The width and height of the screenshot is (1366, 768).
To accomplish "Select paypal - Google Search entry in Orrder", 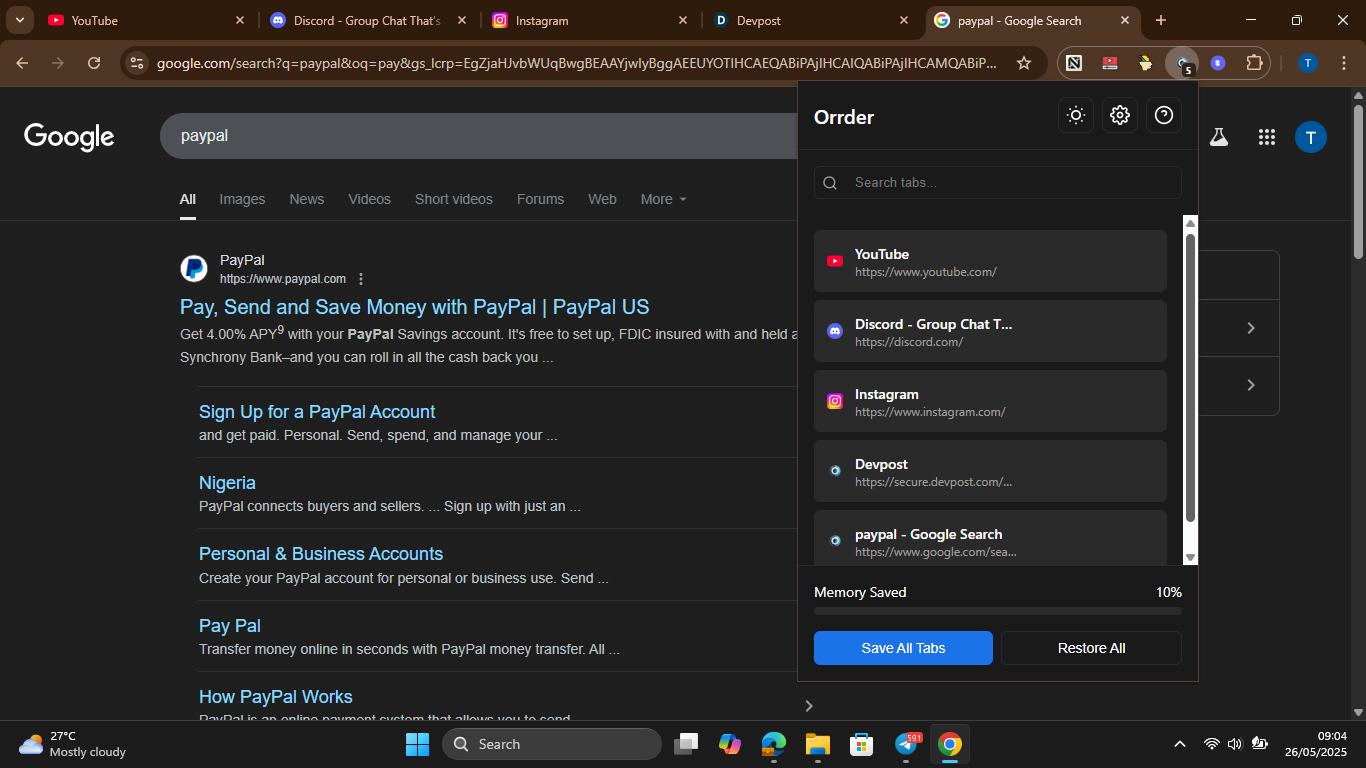I will point(990,538).
